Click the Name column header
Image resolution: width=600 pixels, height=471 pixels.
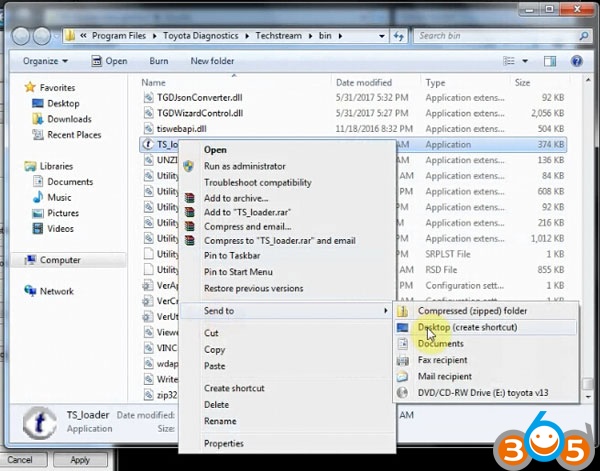pos(154,82)
